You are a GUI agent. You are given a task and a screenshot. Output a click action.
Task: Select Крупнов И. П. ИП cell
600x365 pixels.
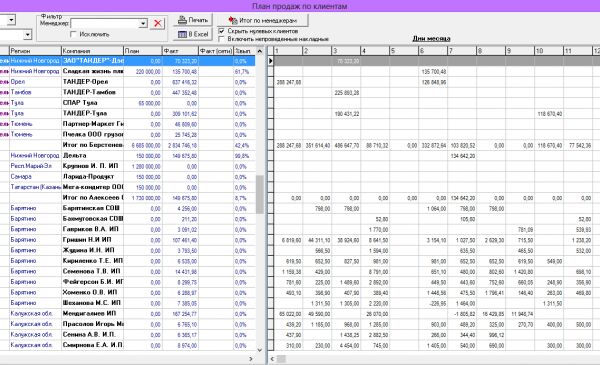click(92, 166)
